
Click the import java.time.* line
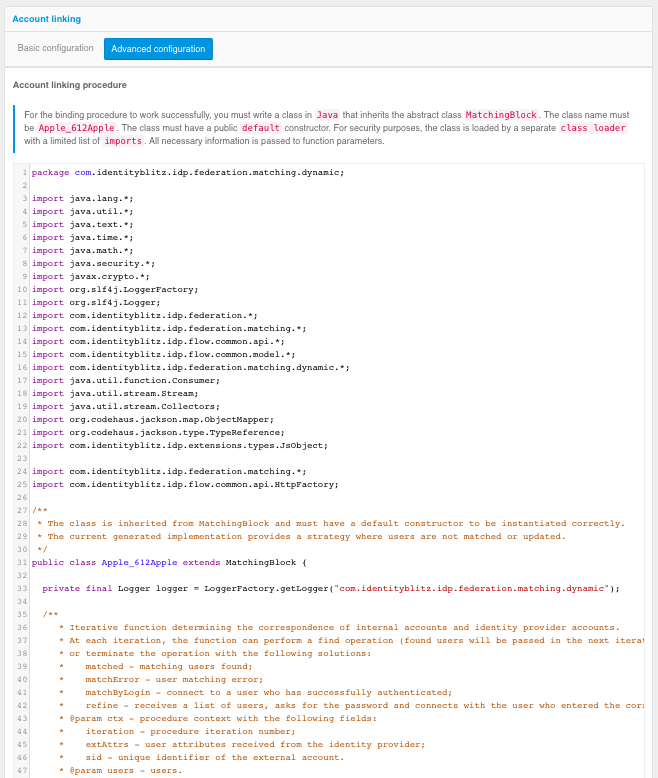(x=83, y=237)
